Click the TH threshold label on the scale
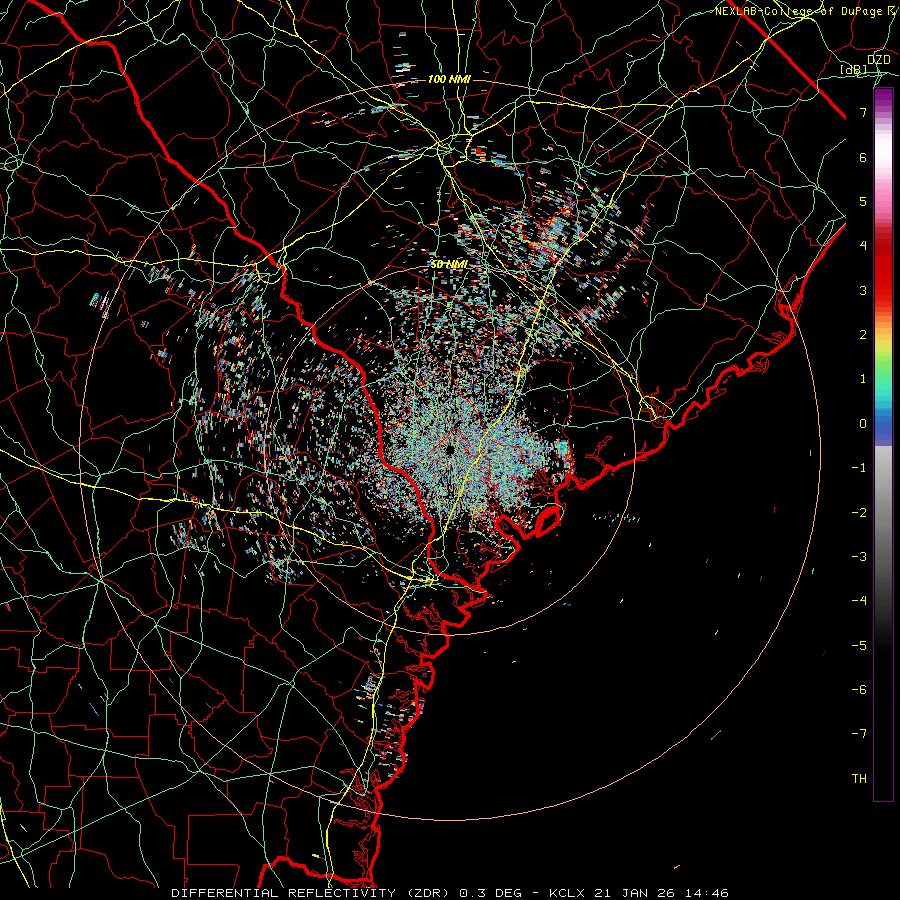 click(x=859, y=778)
